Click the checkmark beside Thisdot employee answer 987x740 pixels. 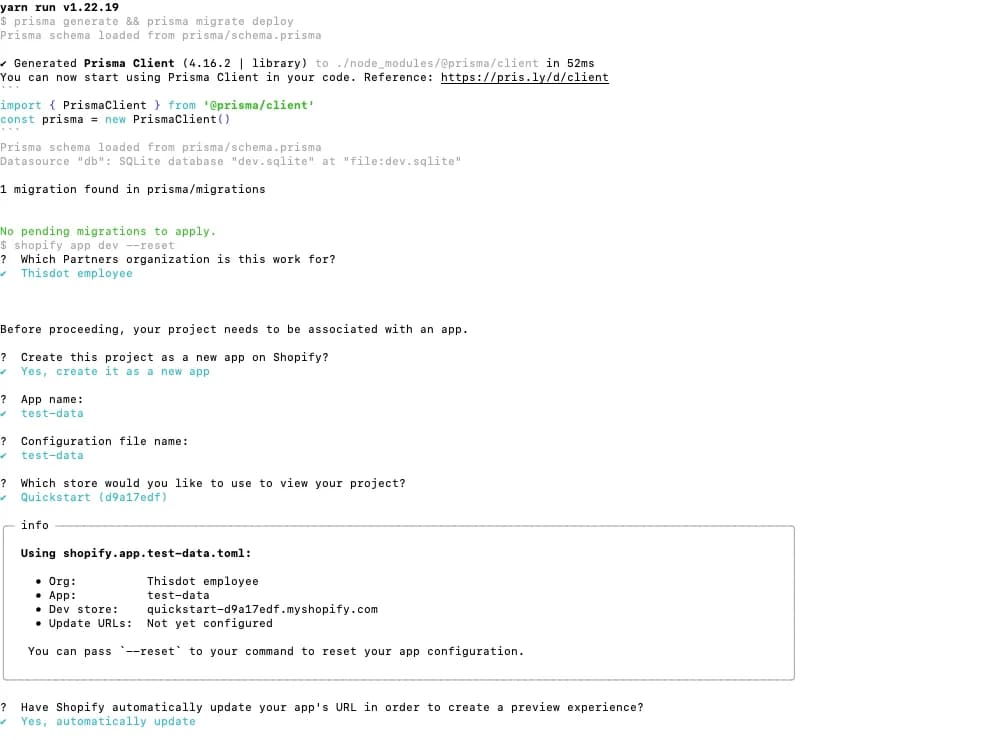[4, 274]
